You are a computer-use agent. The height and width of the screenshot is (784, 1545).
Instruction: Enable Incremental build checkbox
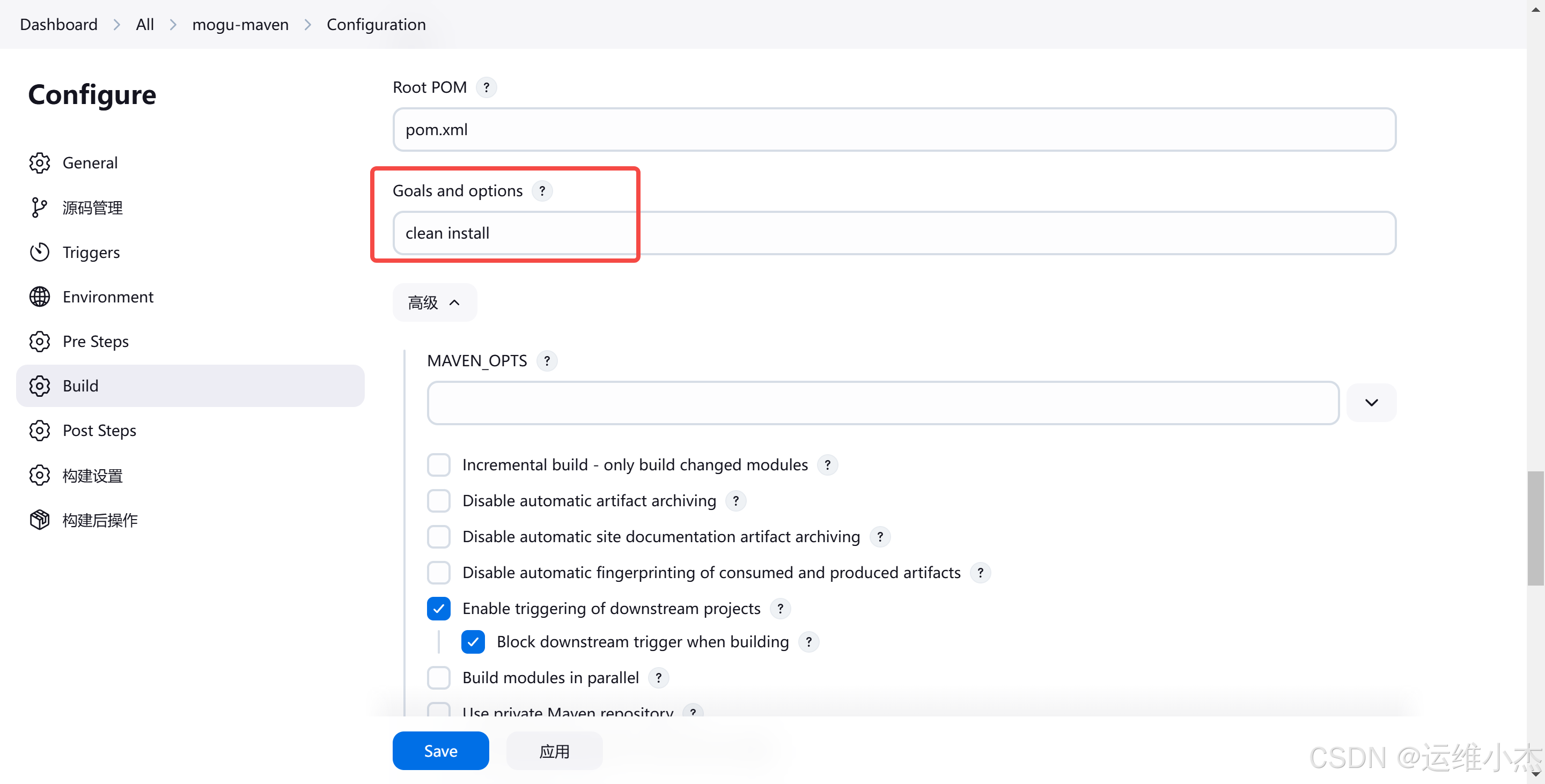tap(438, 465)
